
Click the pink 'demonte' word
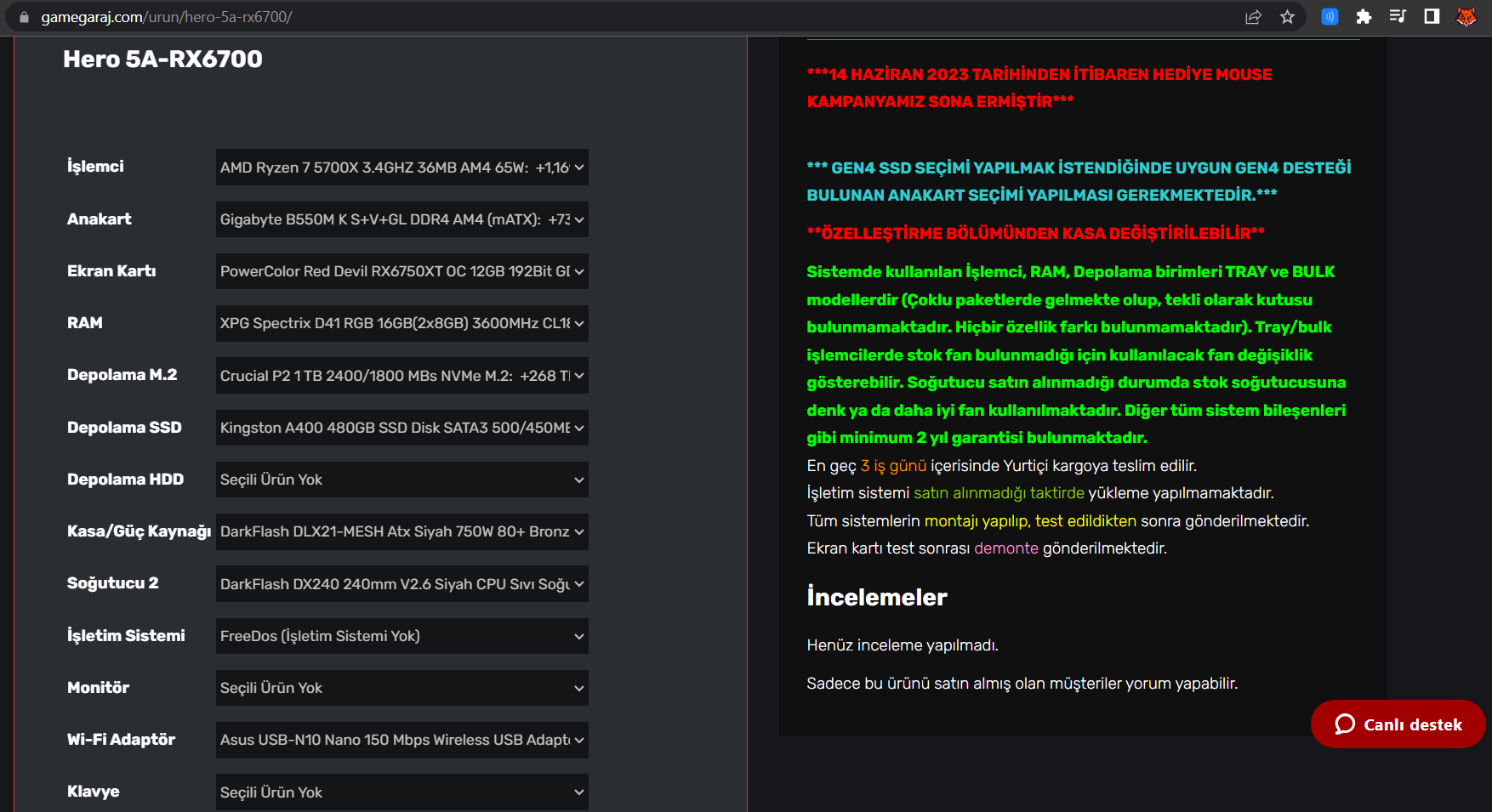[1006, 548]
